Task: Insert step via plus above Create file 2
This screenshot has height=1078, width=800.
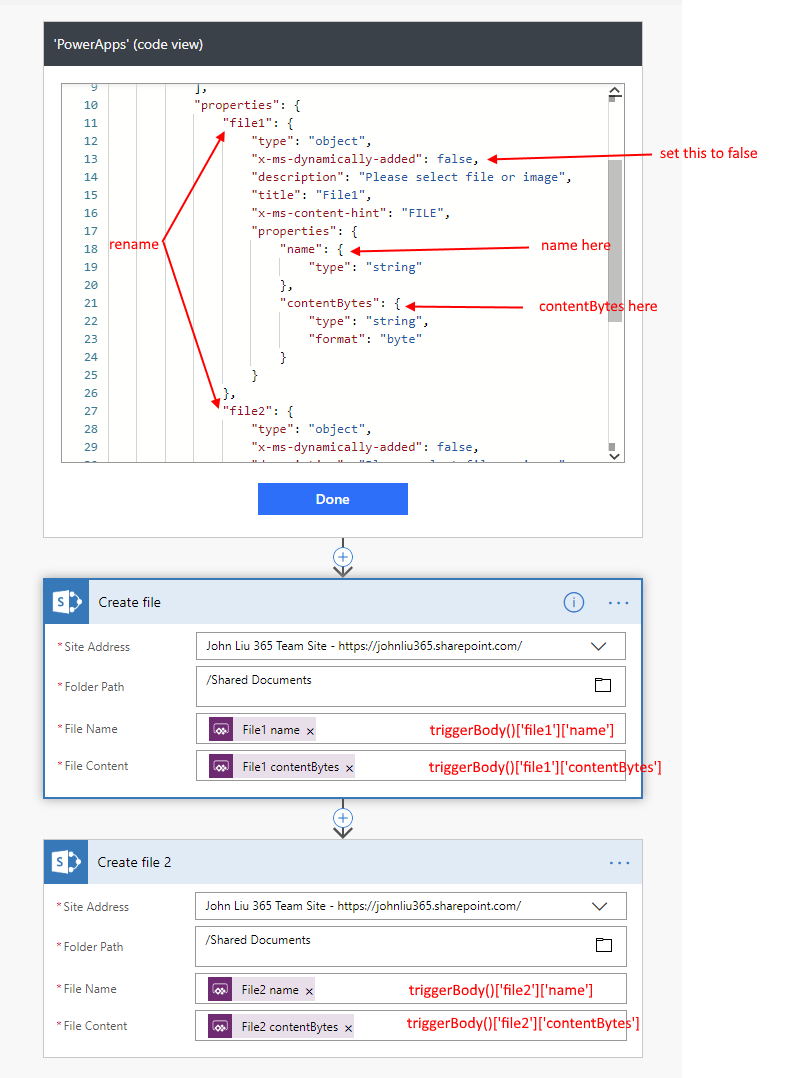Action: pos(343,818)
